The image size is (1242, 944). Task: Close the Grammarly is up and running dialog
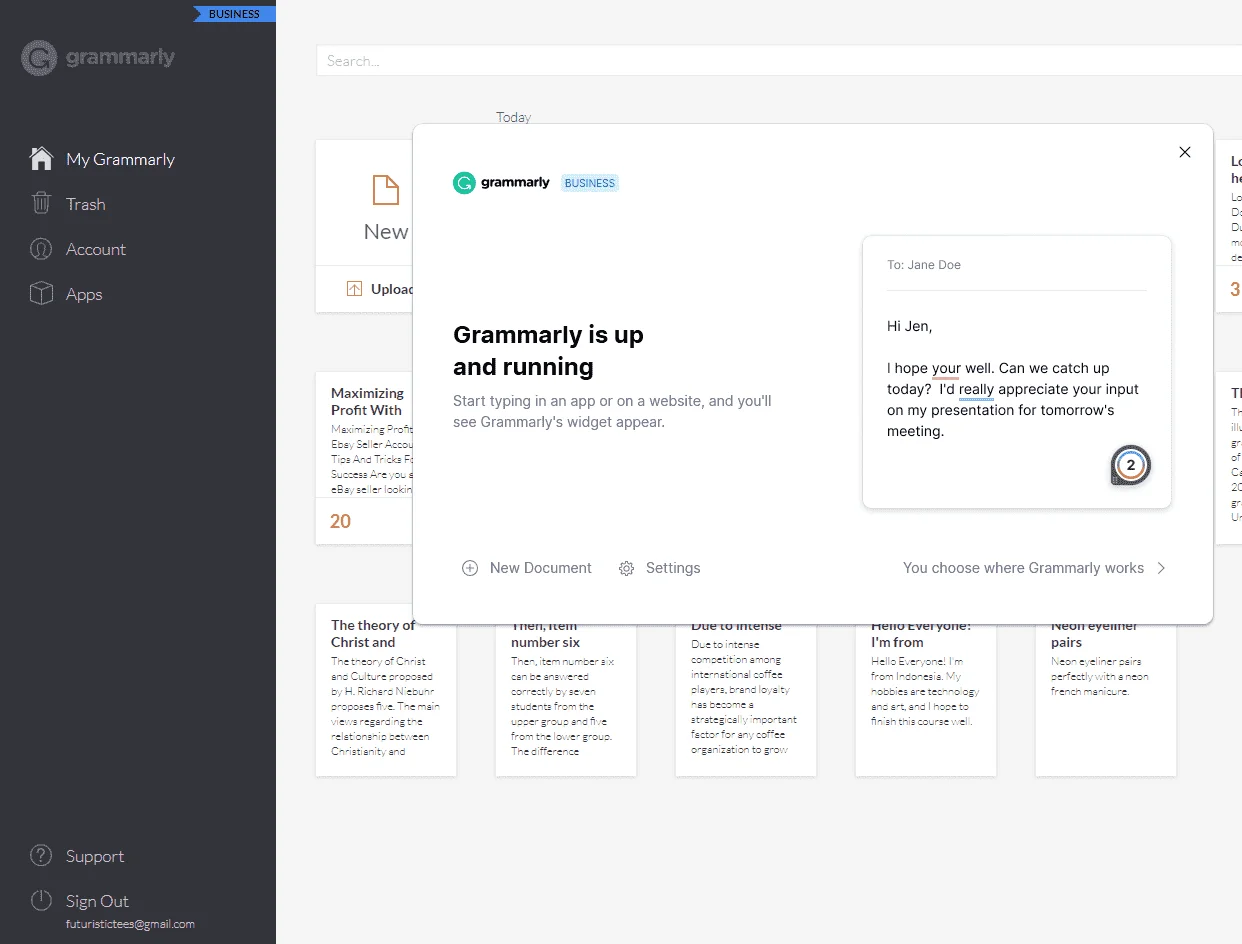(x=1185, y=152)
